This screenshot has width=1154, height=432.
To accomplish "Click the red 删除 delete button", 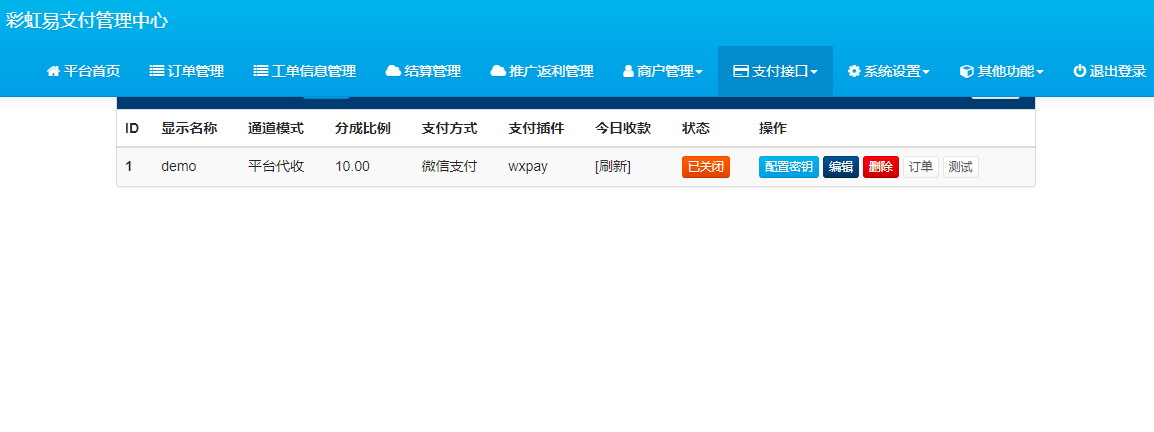I will point(880,167).
